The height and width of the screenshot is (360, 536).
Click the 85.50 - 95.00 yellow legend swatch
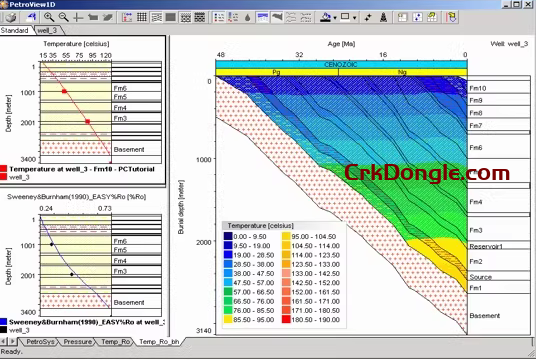pyautogui.click(x=228, y=320)
